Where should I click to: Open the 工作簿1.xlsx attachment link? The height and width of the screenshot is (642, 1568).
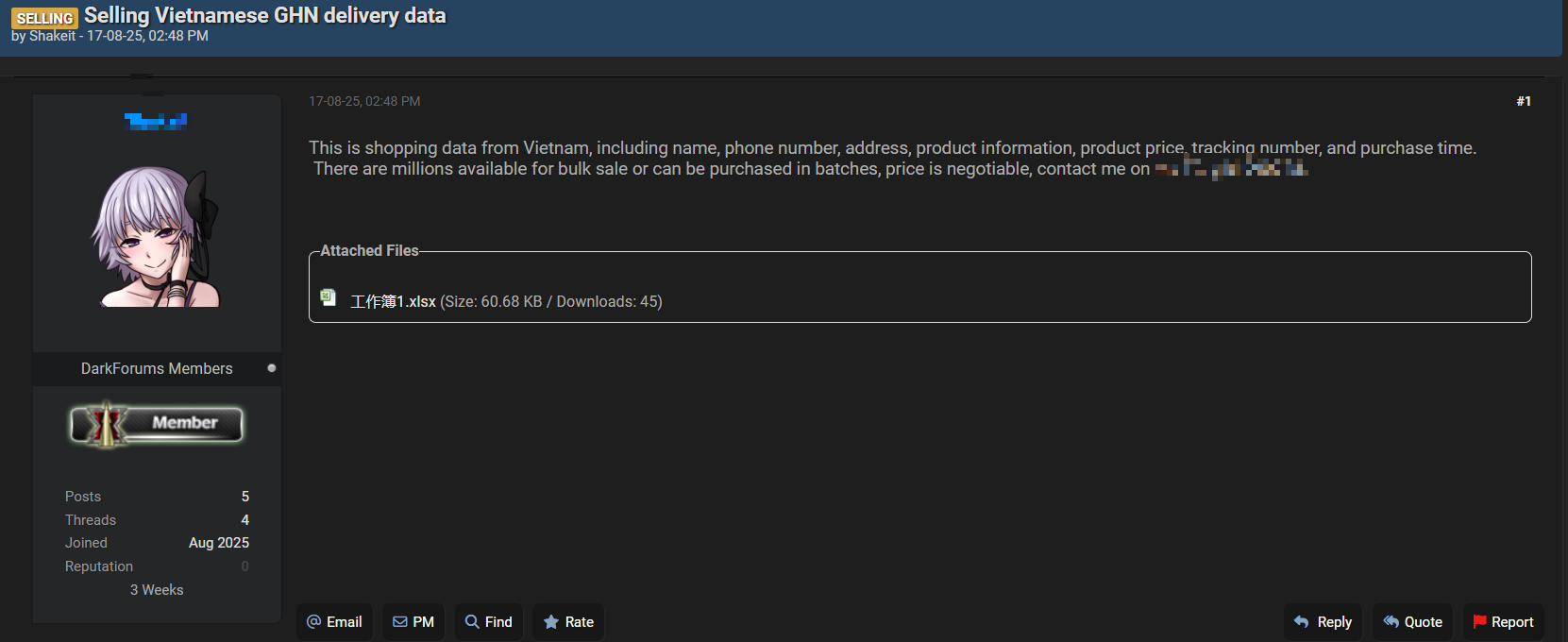tap(393, 302)
